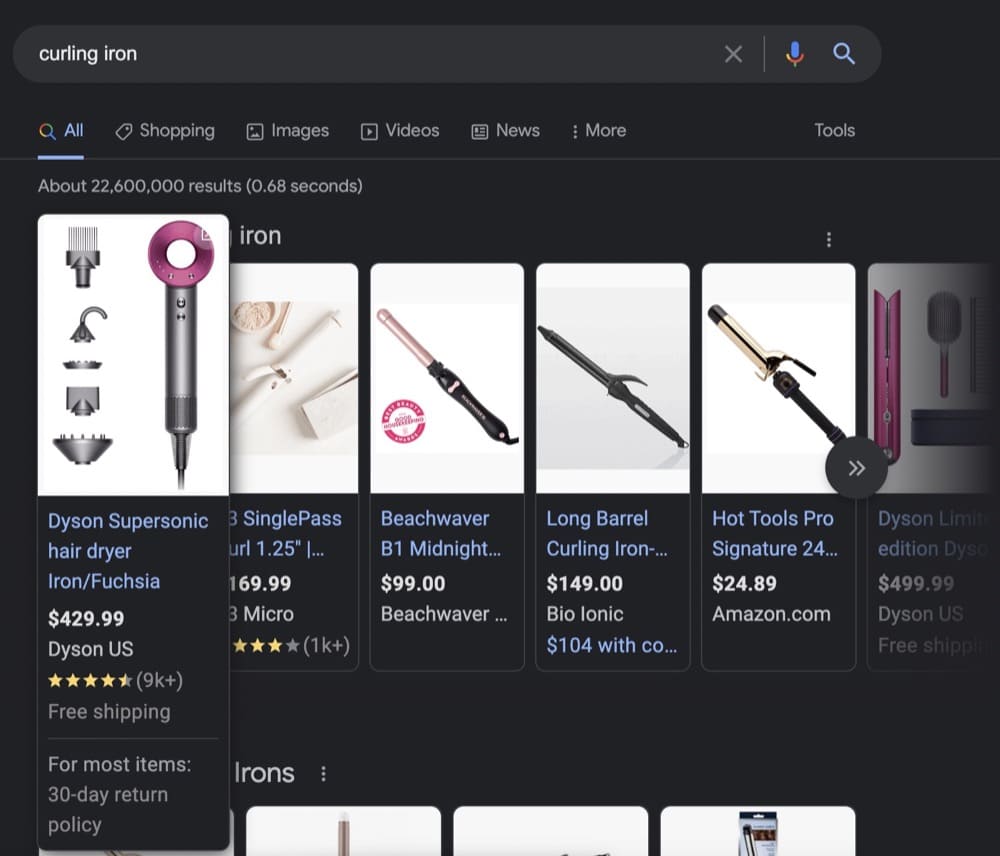Open the Beachwaver B1 Midnight product link
The width and height of the screenshot is (1000, 856).
[x=441, y=533]
